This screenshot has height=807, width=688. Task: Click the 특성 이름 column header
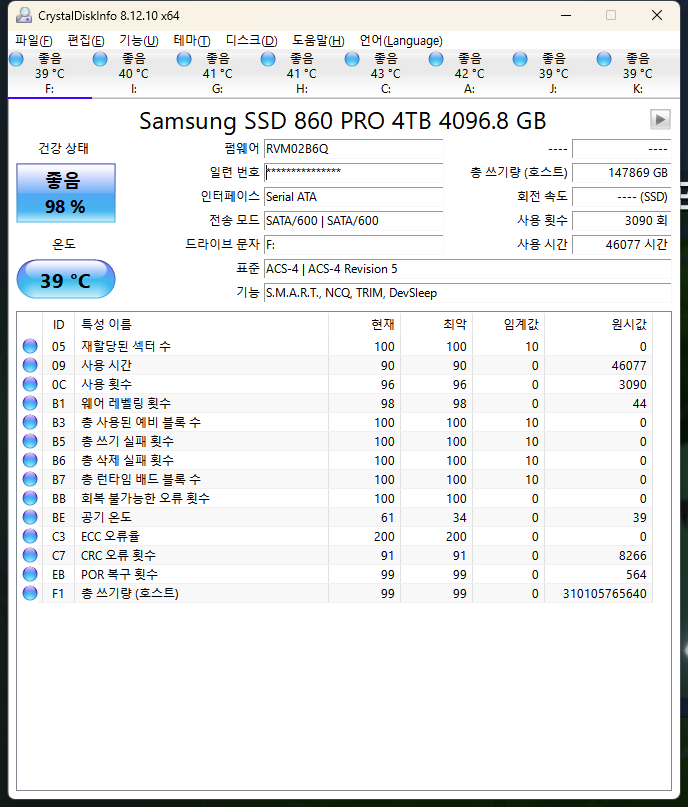(201, 324)
